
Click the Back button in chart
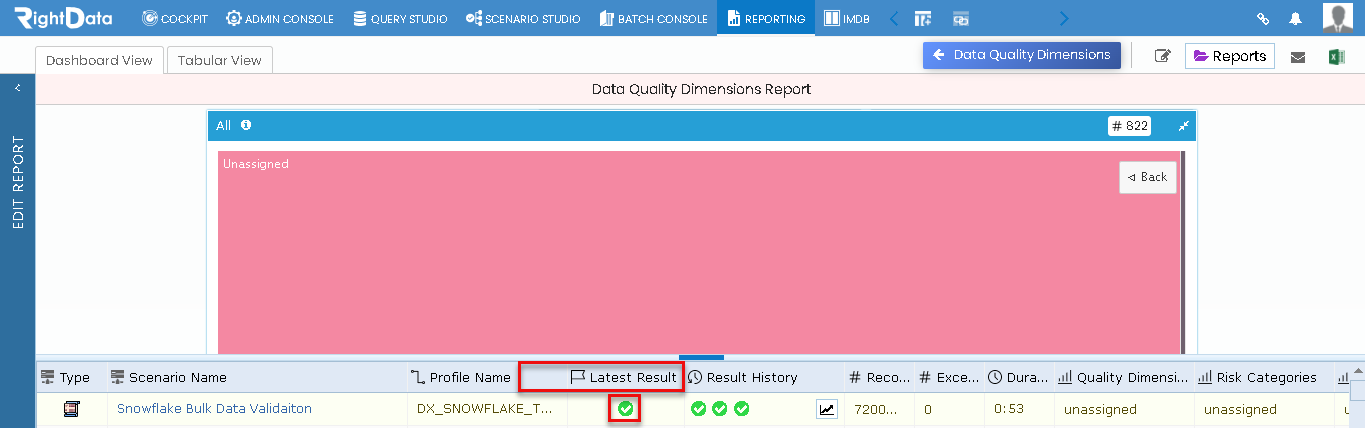(x=1147, y=177)
